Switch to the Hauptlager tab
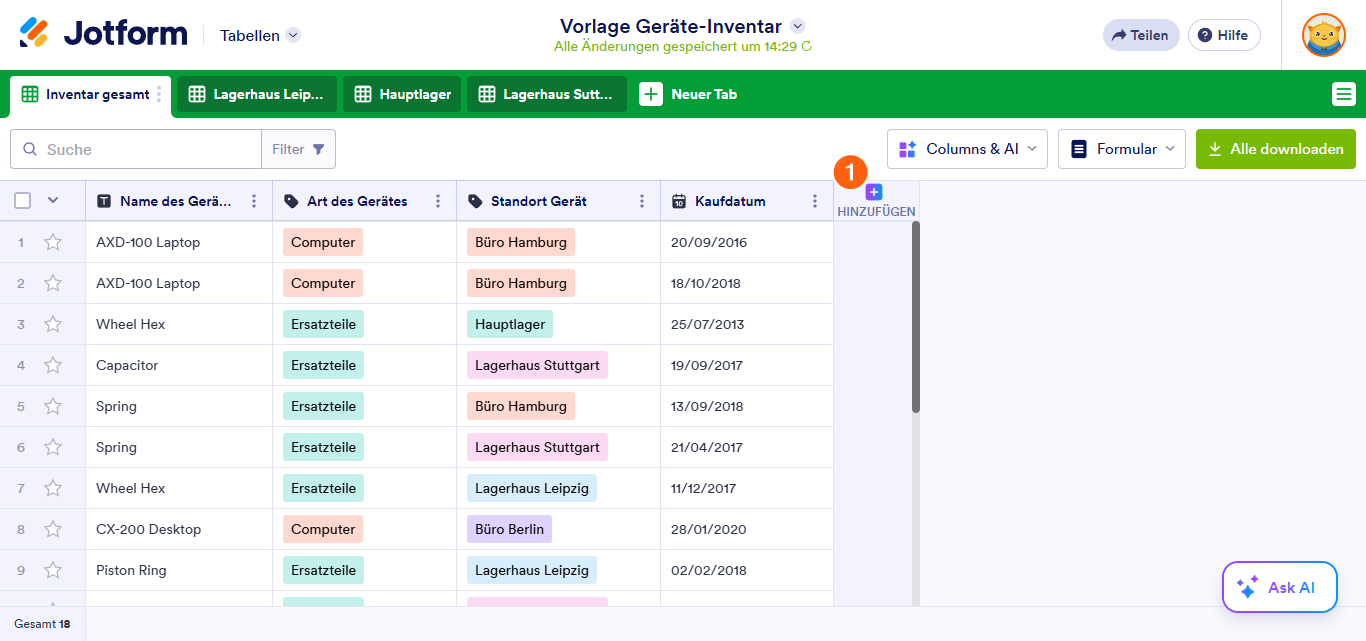Image resolution: width=1366 pixels, height=641 pixels. (401, 93)
